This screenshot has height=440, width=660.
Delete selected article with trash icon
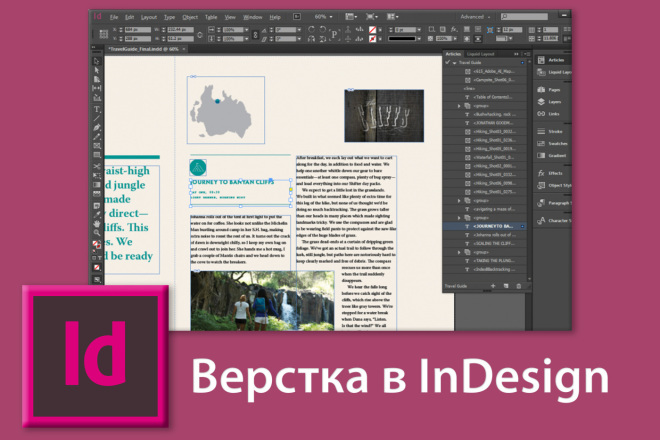click(x=519, y=286)
